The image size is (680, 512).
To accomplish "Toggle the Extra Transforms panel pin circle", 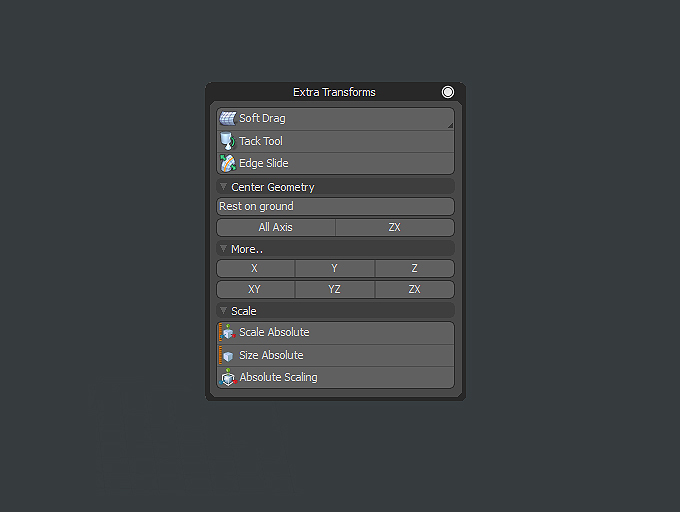I will [x=448, y=92].
